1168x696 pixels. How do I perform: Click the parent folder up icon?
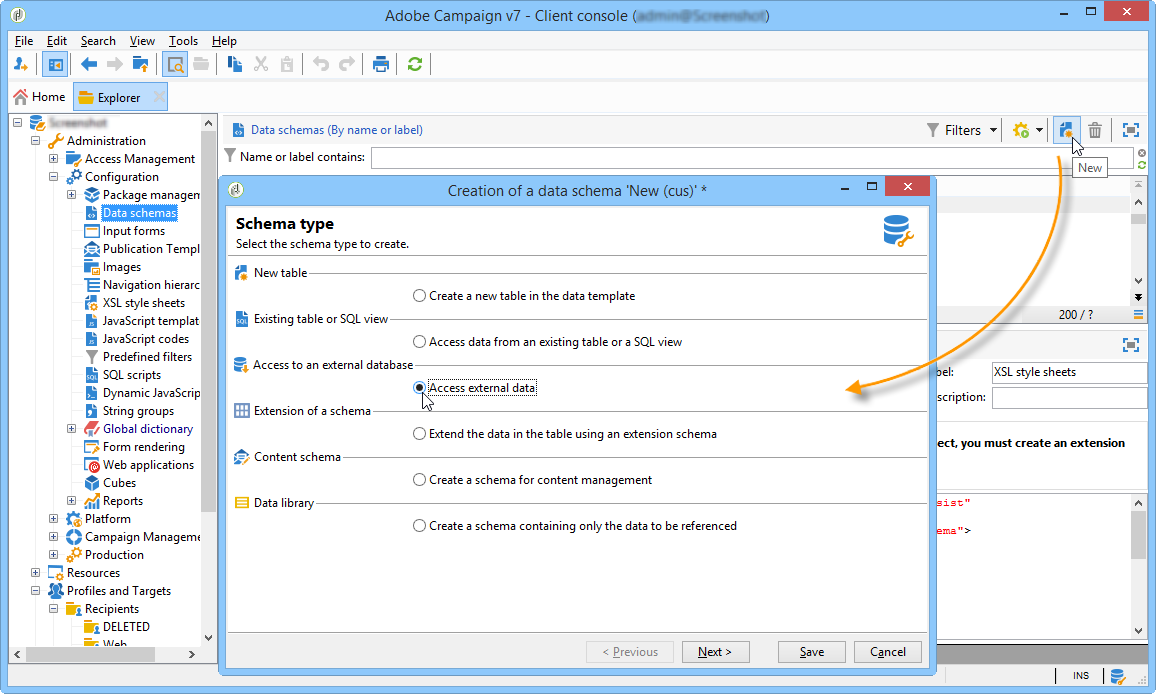click(x=140, y=65)
